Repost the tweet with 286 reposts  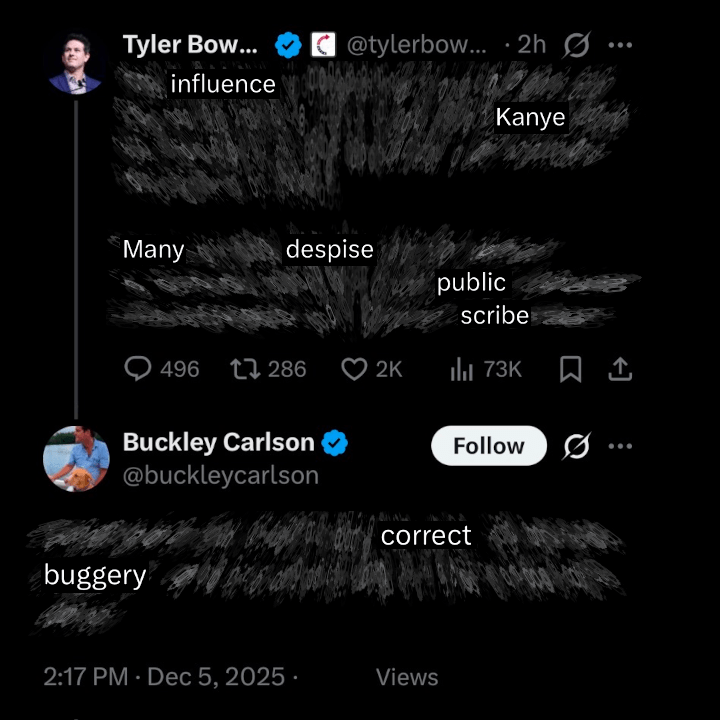tap(243, 370)
